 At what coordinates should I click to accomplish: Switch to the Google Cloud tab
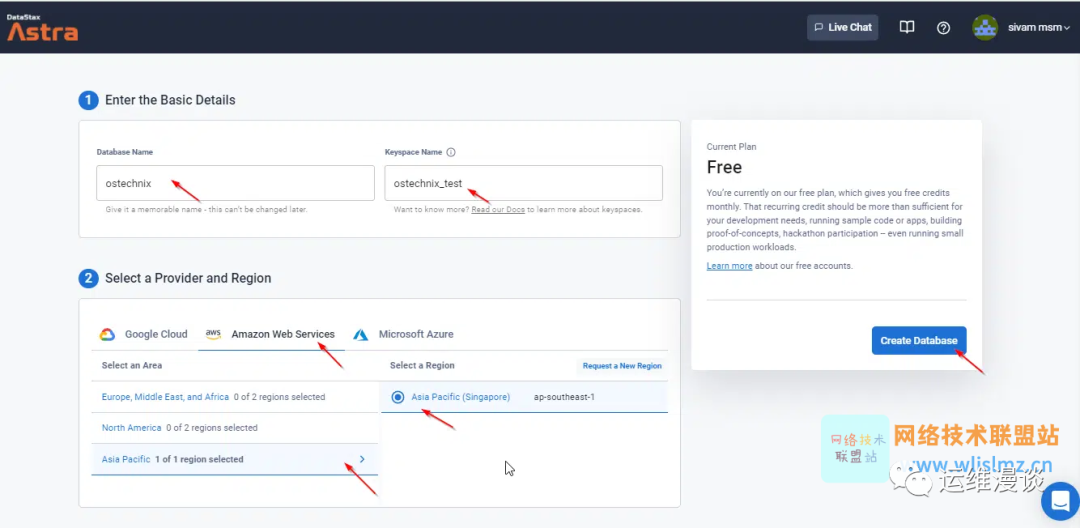point(144,335)
